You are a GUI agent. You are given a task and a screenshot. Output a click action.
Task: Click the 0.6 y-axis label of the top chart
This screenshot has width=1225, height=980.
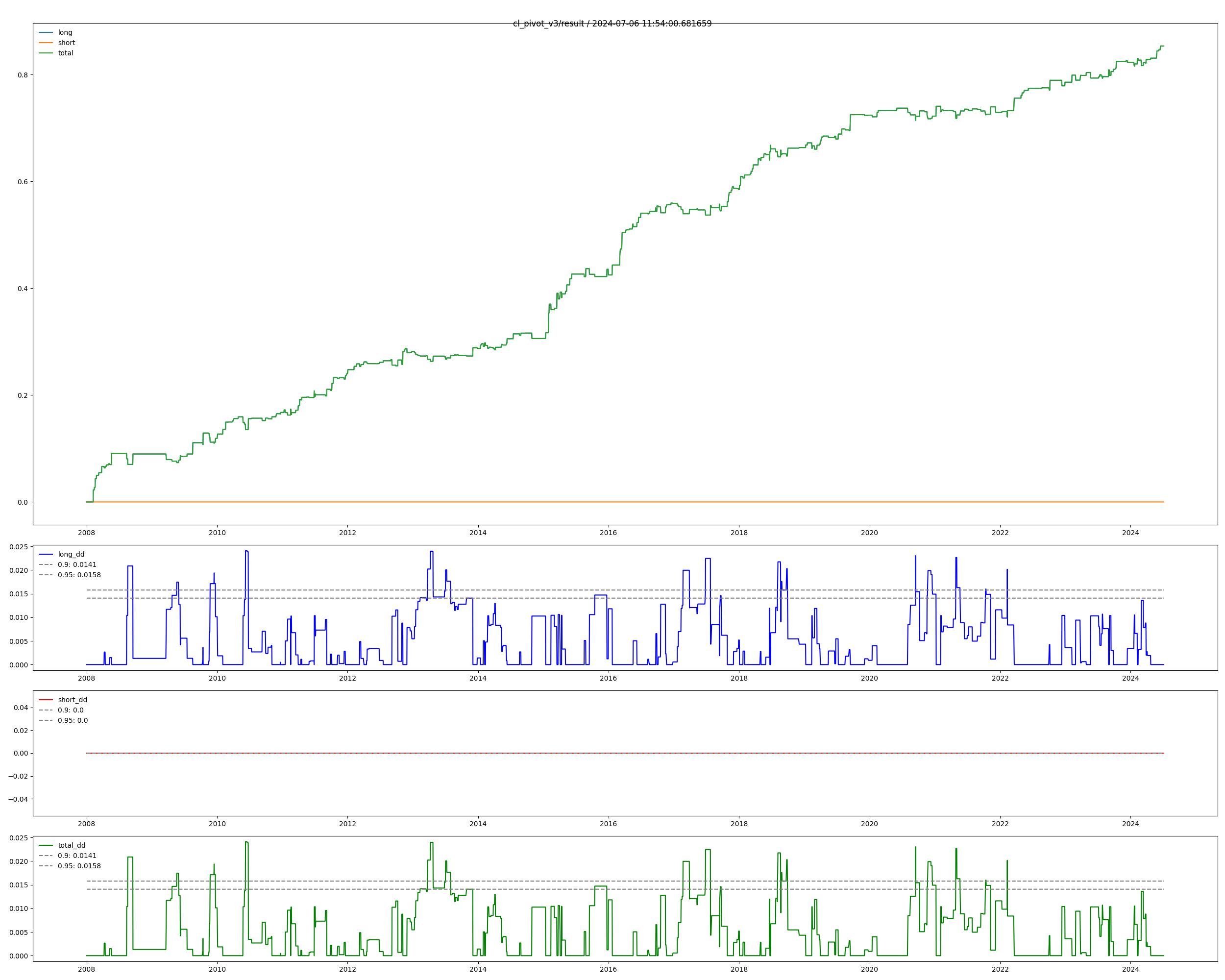22,182
